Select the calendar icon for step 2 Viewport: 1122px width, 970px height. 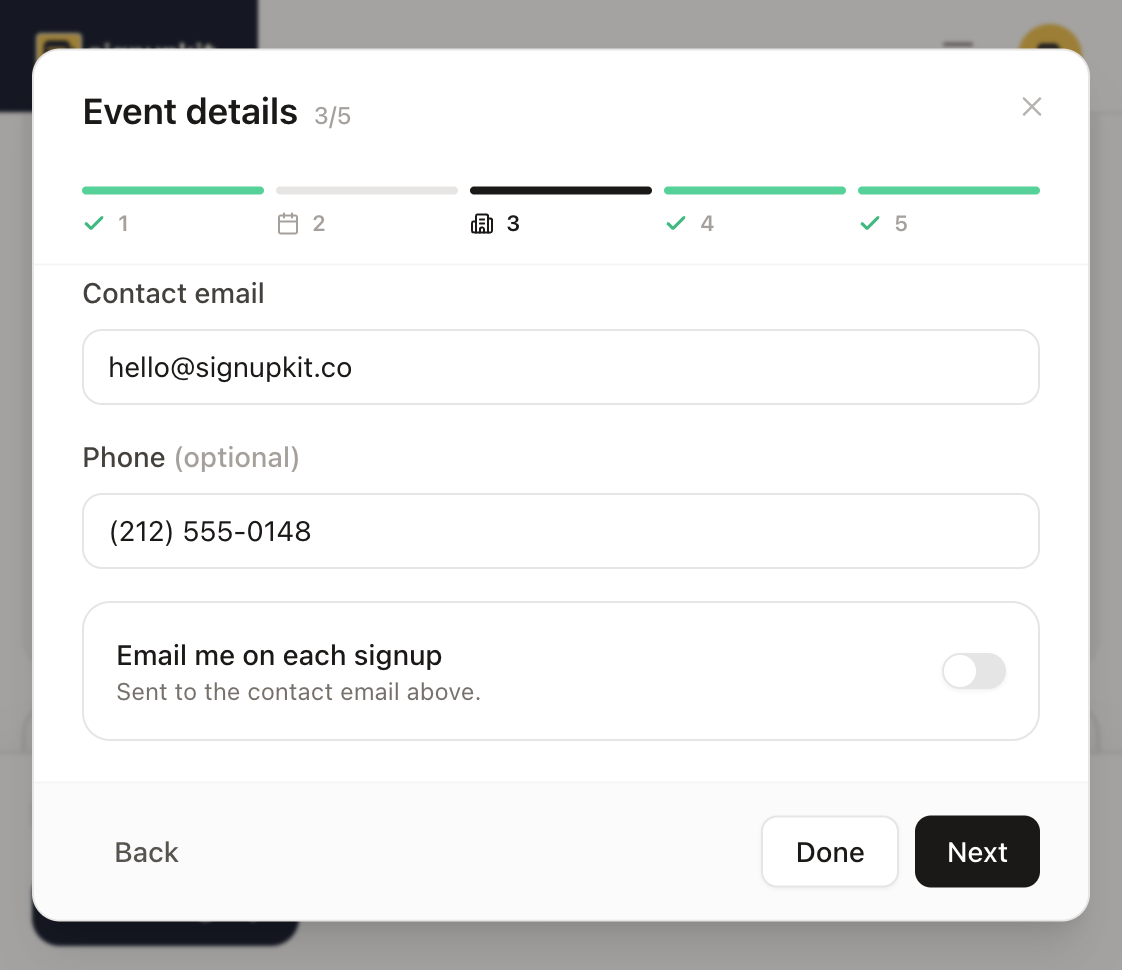288,223
